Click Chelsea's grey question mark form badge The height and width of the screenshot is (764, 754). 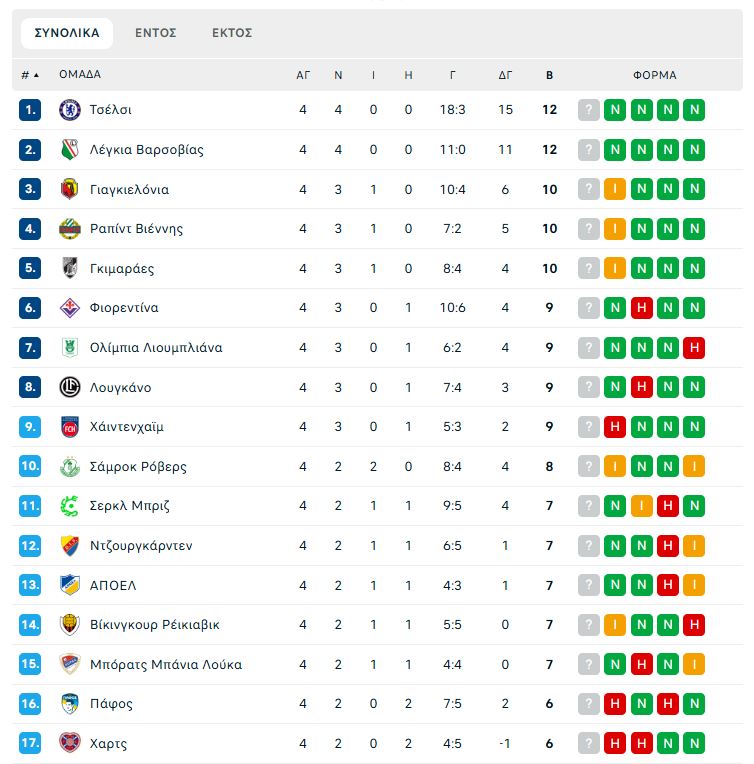pyautogui.click(x=589, y=110)
